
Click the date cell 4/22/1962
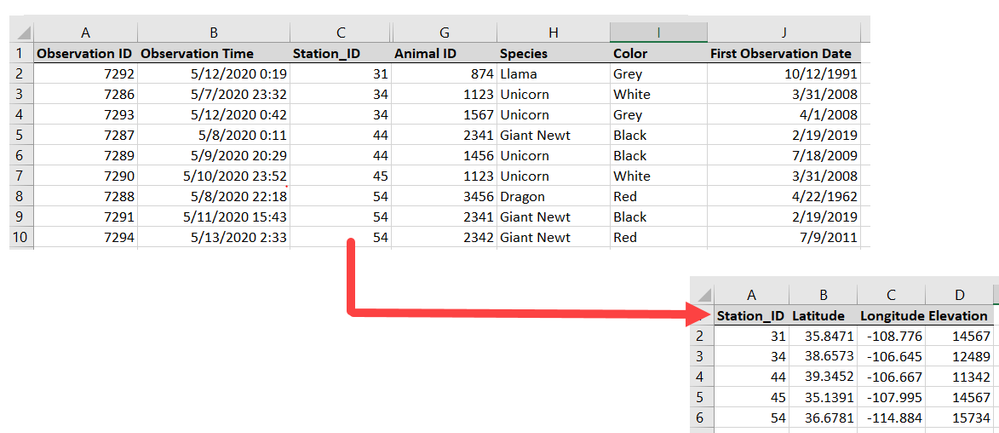[784, 196]
